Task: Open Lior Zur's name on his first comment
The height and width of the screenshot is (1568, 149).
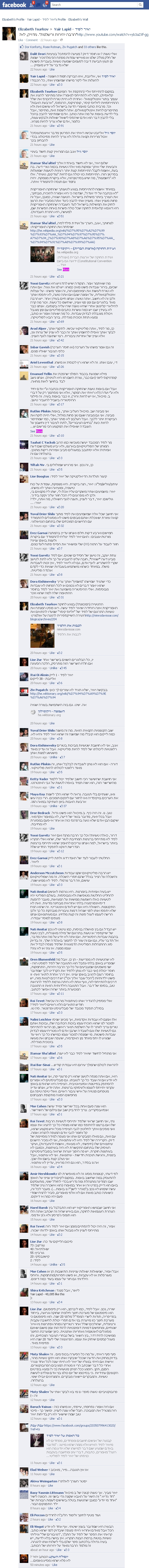Action: [x=36, y=660]
